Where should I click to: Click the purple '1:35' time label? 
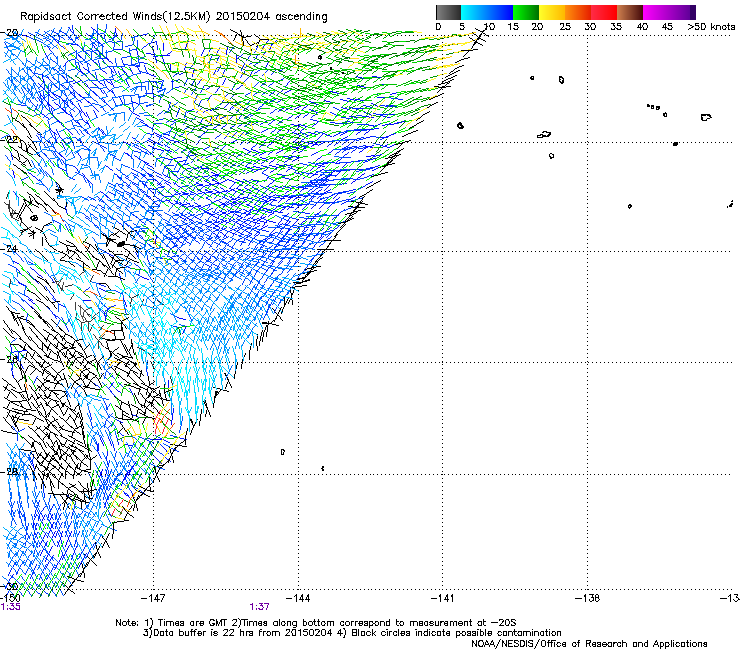10,607
